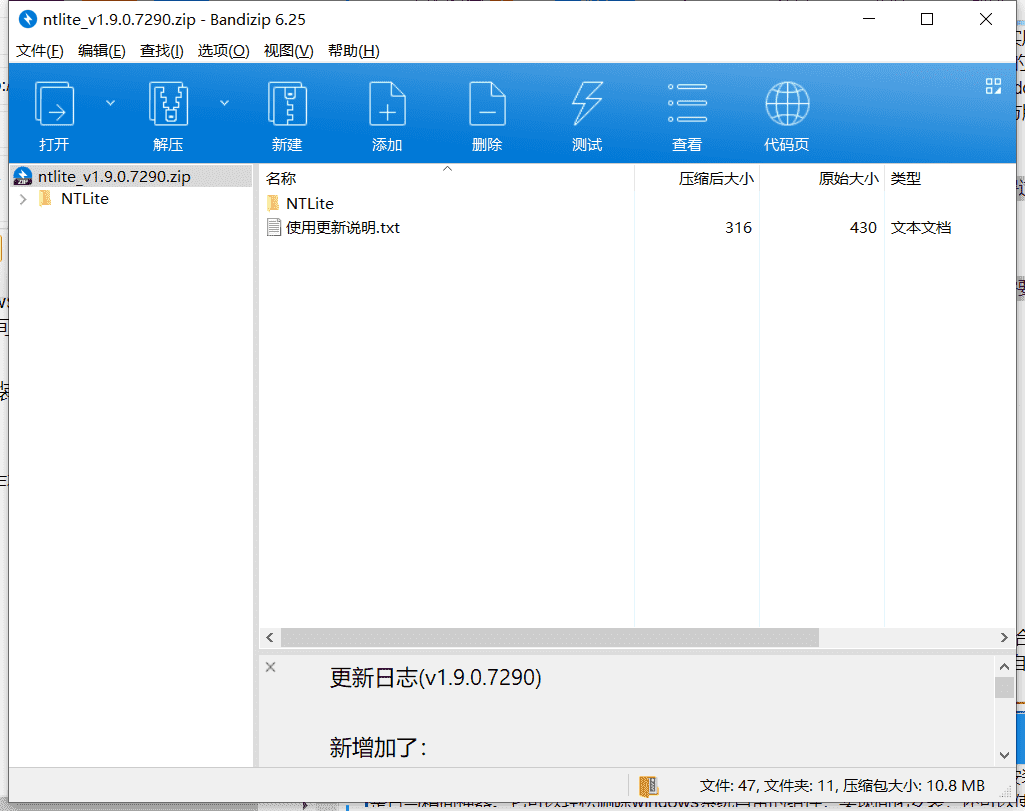1025x811 pixels.
Task: Click the 测试 (Test archive) lightning icon
Action: click(587, 104)
